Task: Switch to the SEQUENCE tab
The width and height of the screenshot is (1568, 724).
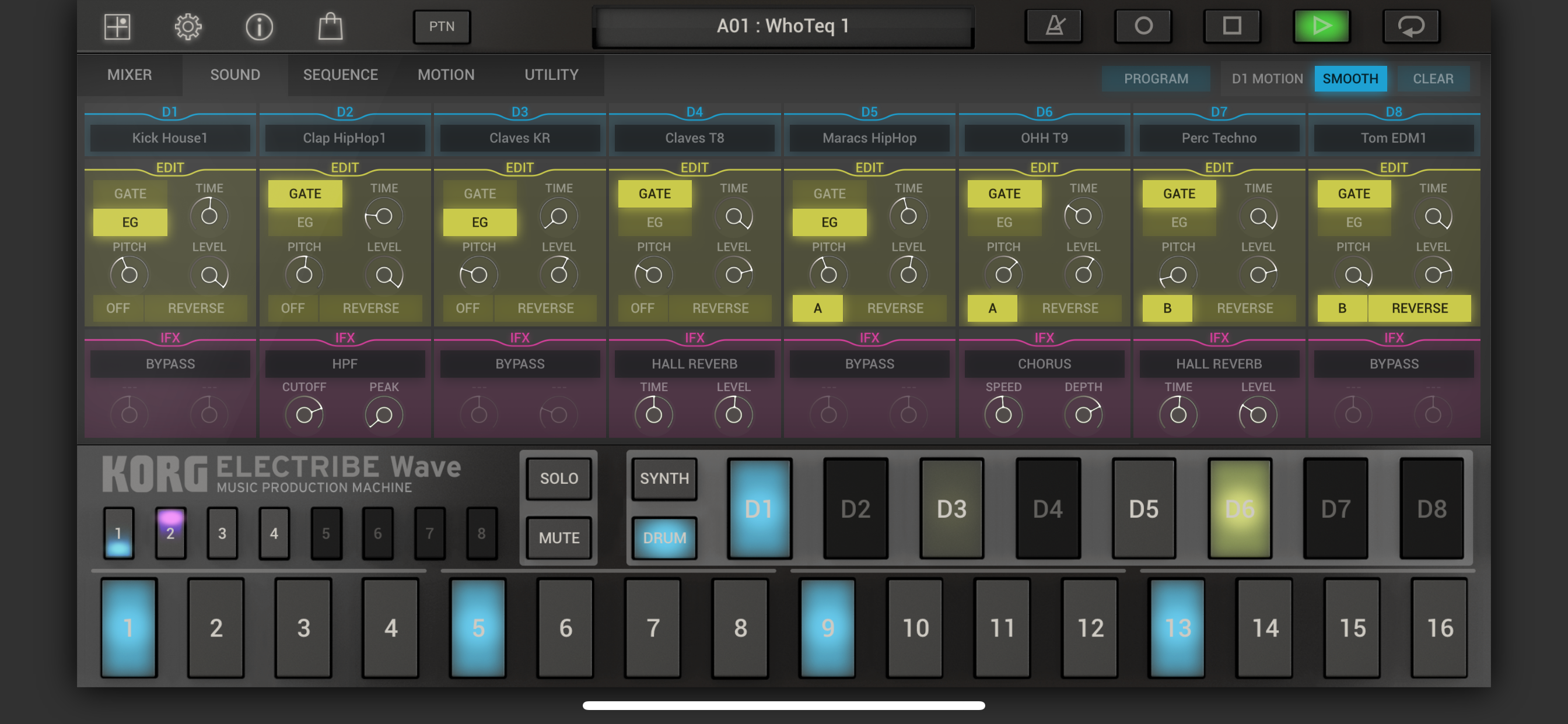Action: coord(340,75)
